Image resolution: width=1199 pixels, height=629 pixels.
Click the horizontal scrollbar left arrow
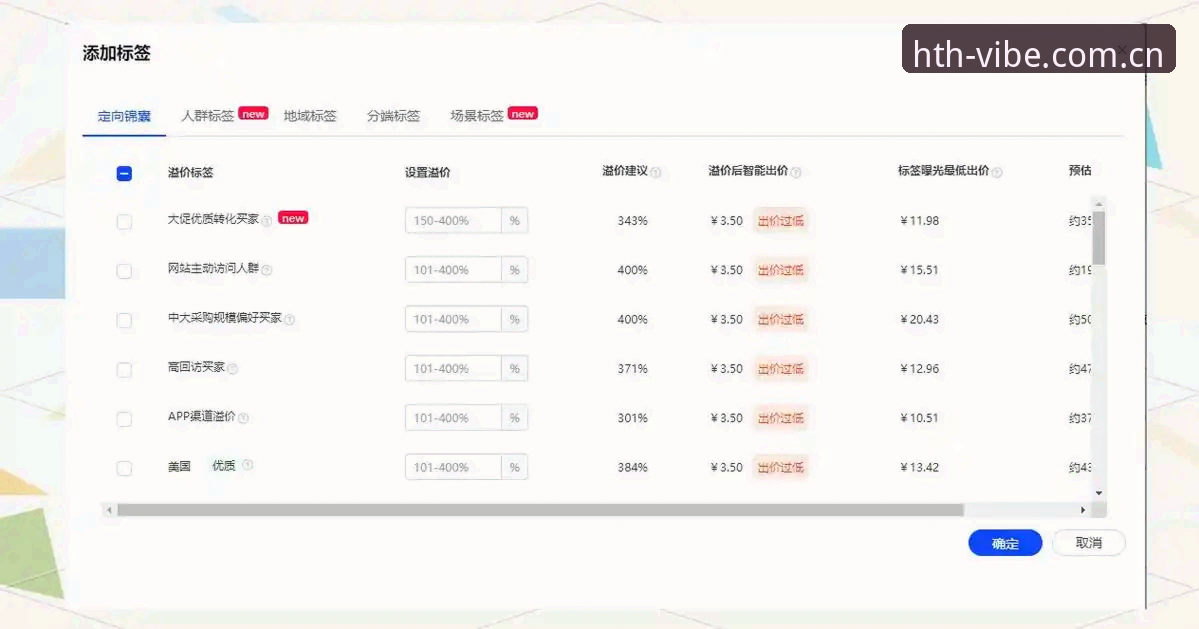tap(109, 510)
